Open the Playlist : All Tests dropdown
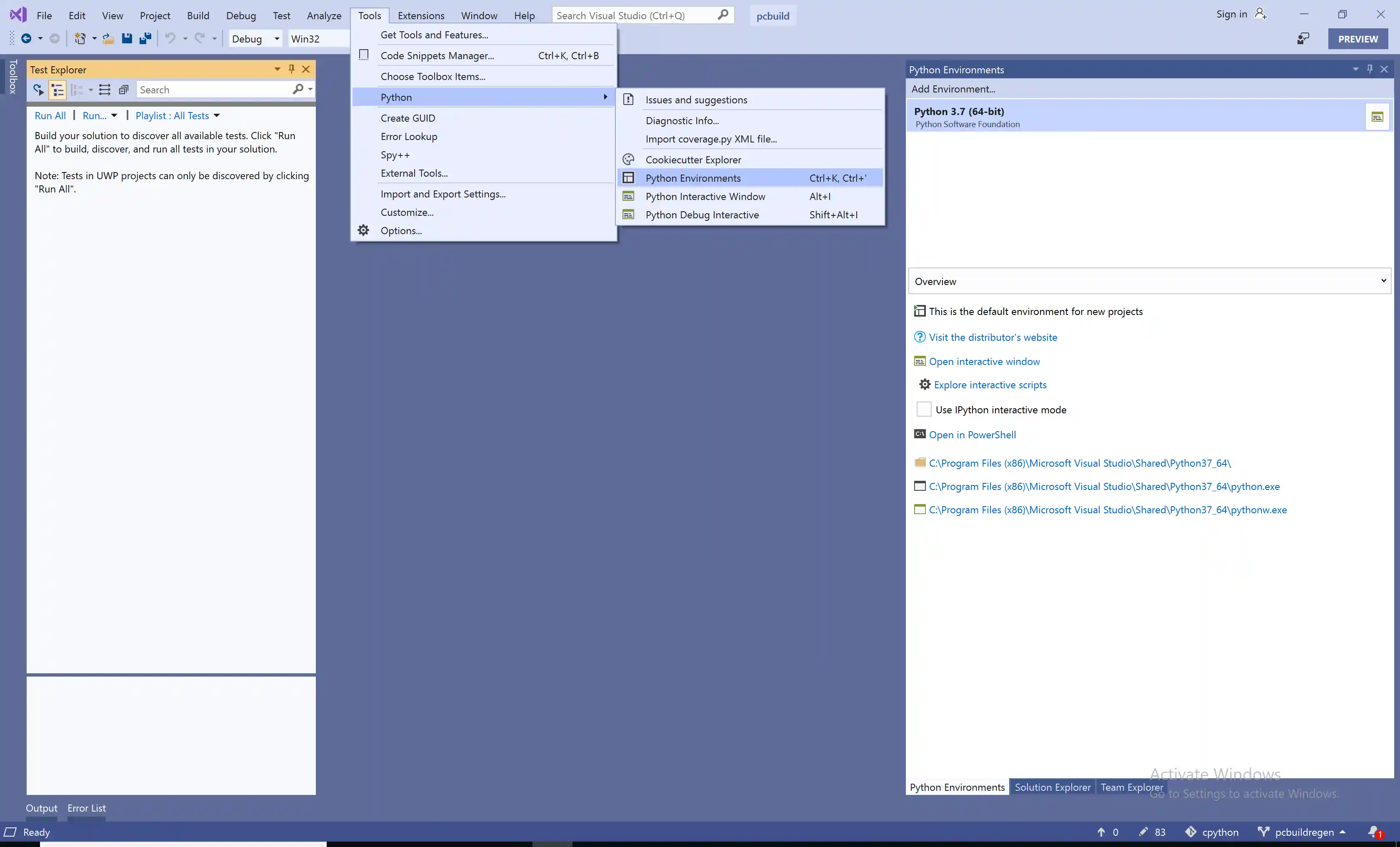Image resolution: width=1400 pixels, height=847 pixels. 177,116
